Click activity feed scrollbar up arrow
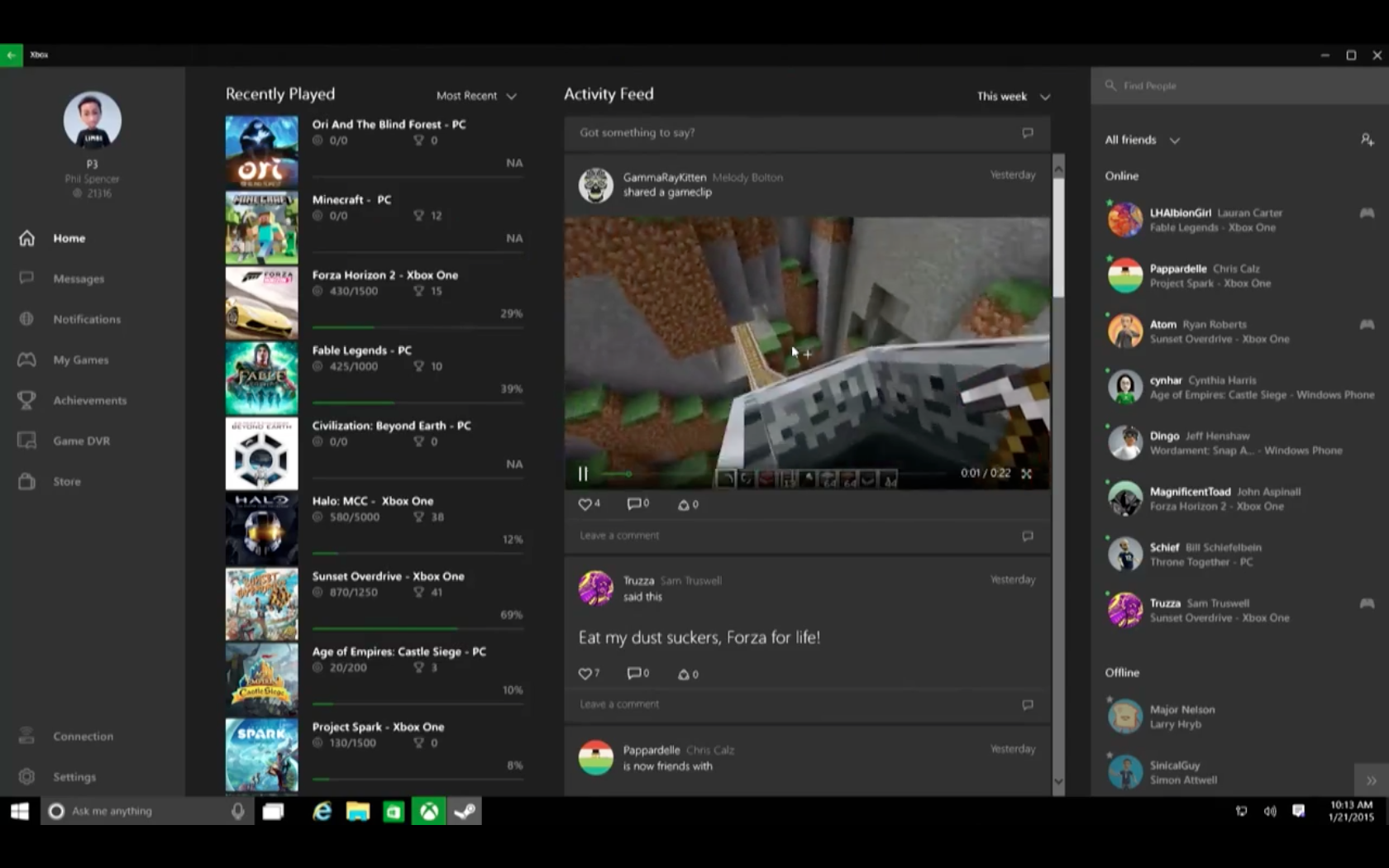The height and width of the screenshot is (868, 1389). pos(1058,168)
